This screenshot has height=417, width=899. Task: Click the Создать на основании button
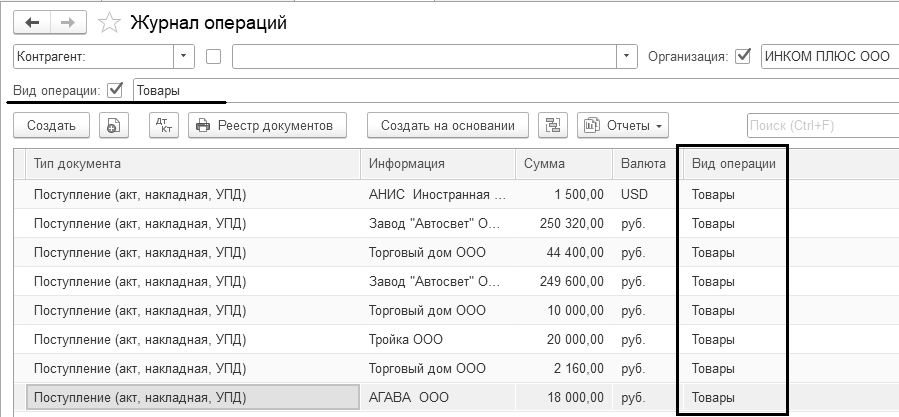click(447, 125)
